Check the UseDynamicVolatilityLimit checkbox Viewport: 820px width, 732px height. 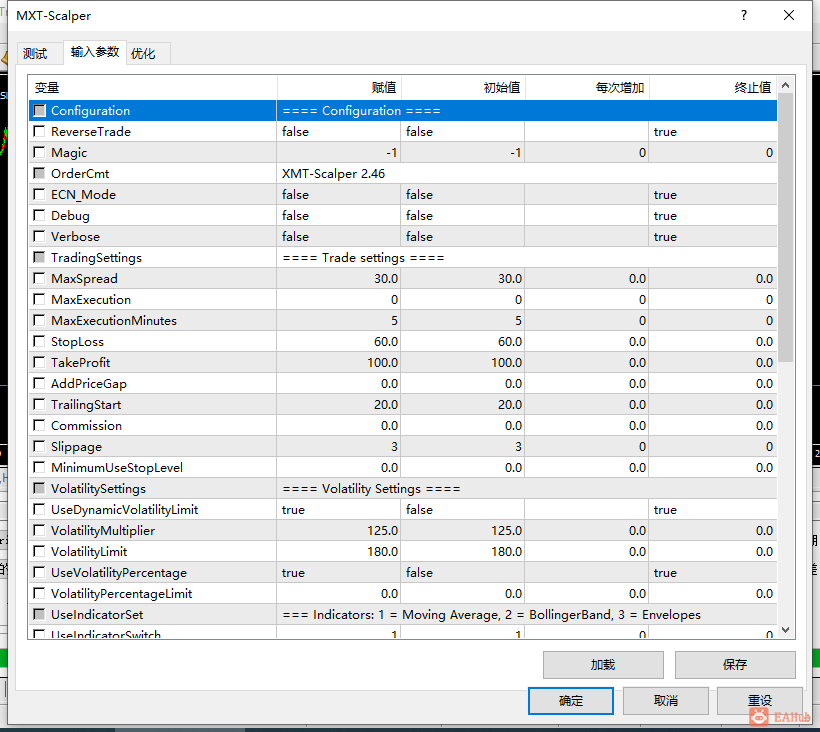[39, 509]
